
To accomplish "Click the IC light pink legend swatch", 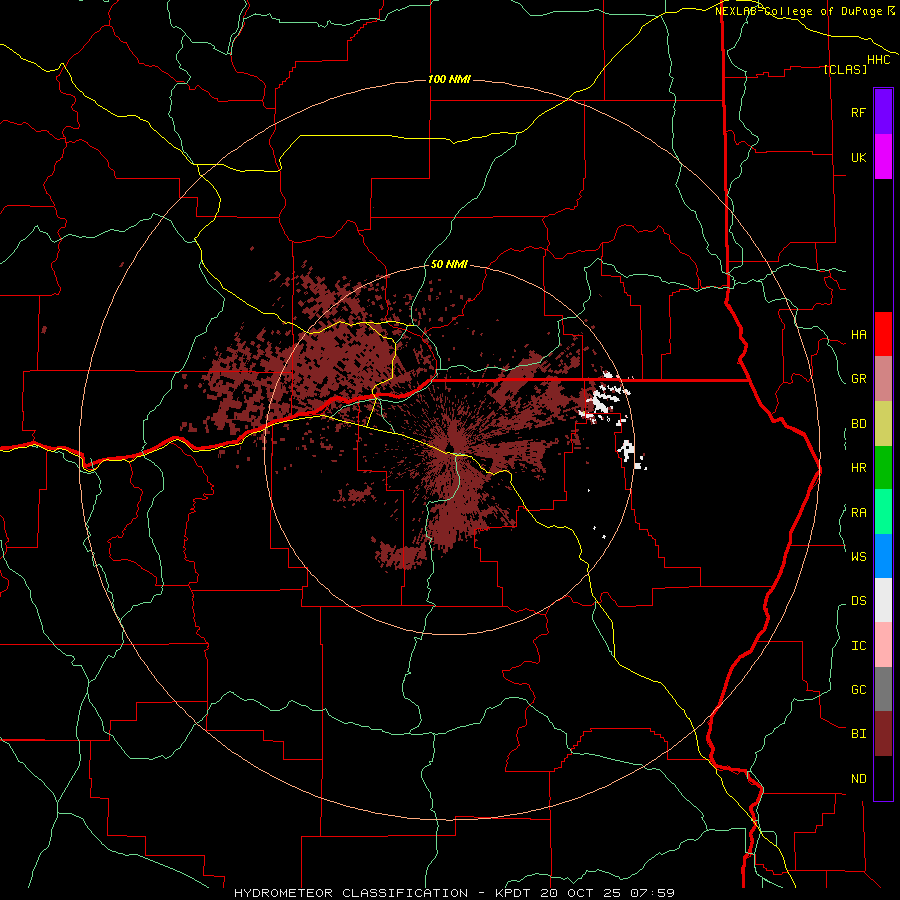I will [883, 645].
